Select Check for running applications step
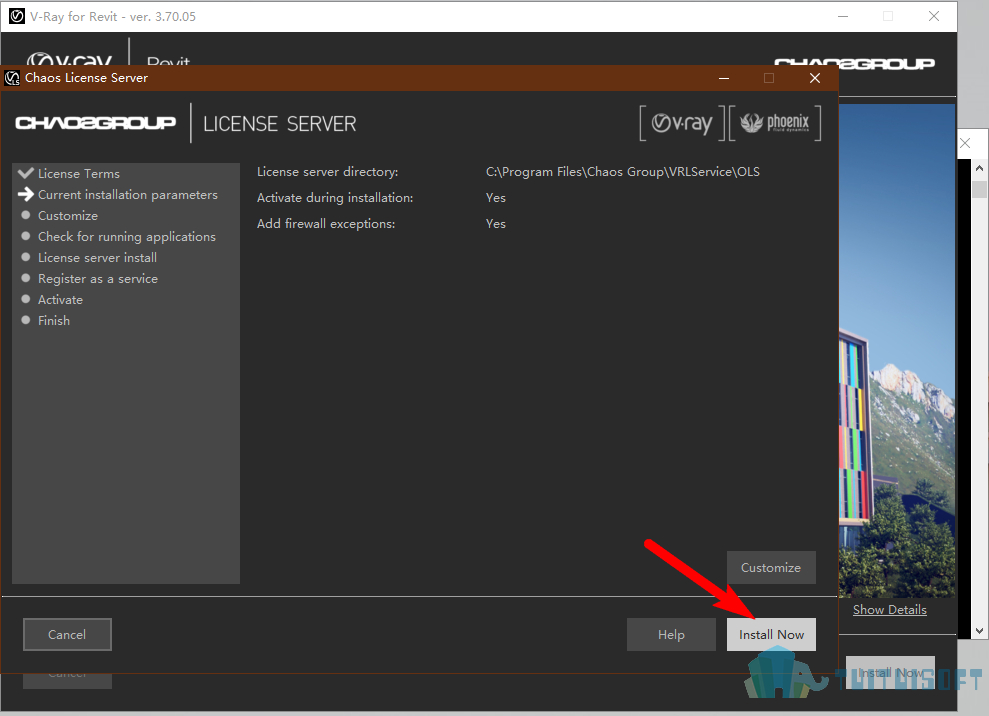The image size is (989, 716). (x=127, y=237)
